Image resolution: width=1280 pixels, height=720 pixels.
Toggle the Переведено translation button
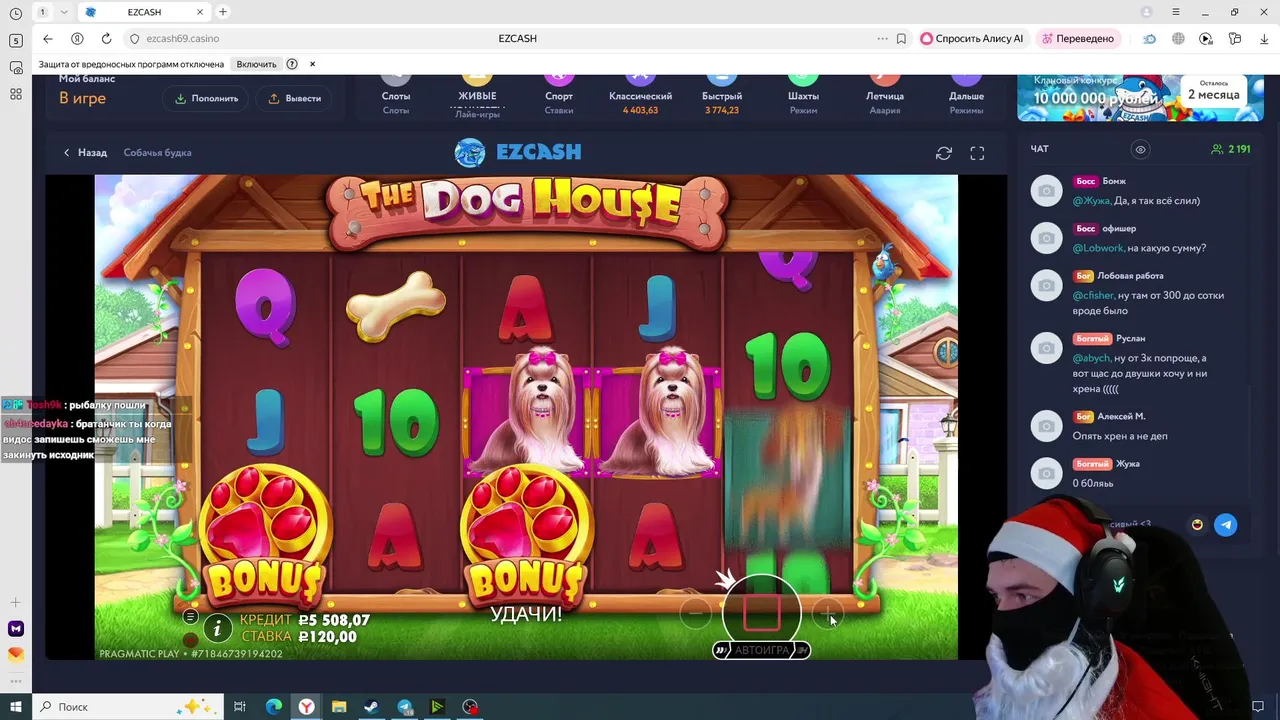coord(1078,38)
